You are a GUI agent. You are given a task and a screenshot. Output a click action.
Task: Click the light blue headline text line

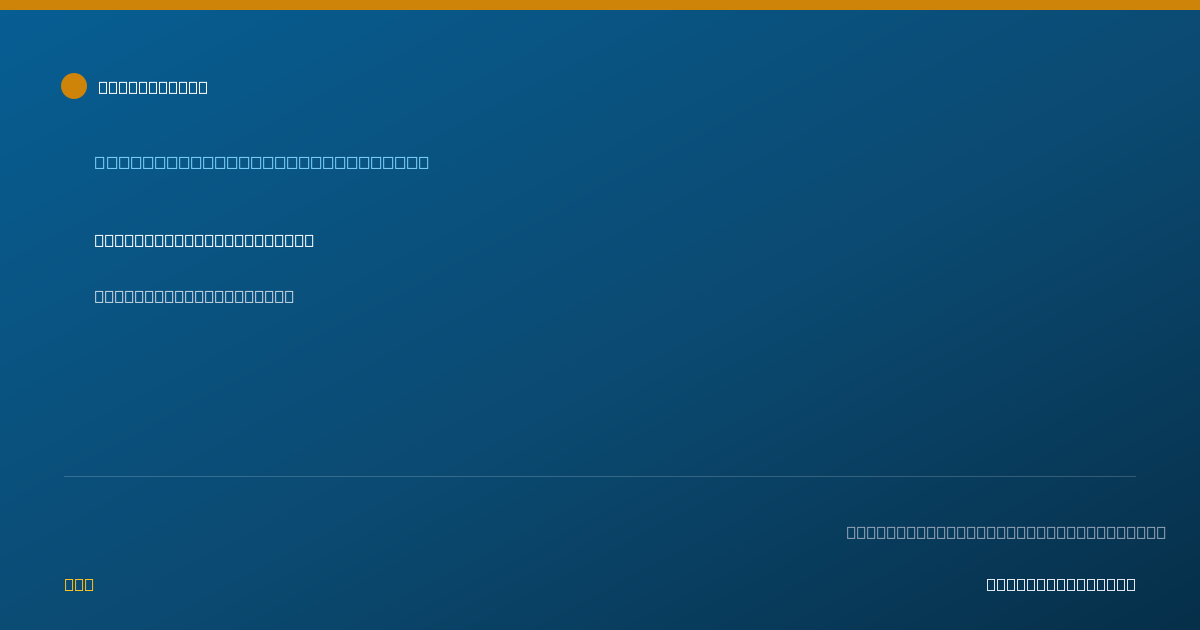[x=262, y=162]
